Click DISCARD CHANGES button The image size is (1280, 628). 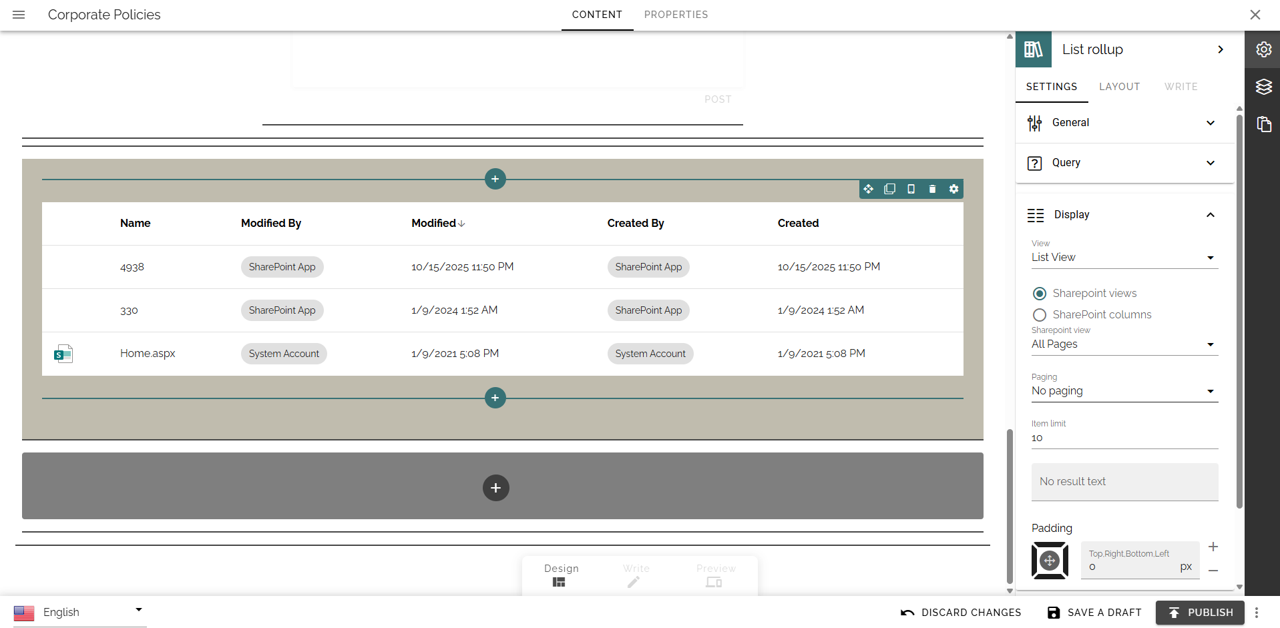(x=961, y=613)
